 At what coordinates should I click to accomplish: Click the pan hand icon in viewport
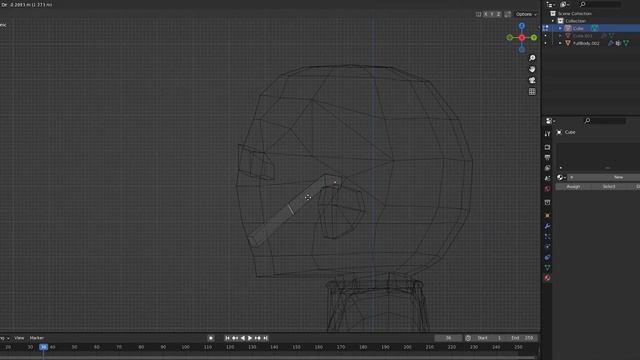click(532, 69)
